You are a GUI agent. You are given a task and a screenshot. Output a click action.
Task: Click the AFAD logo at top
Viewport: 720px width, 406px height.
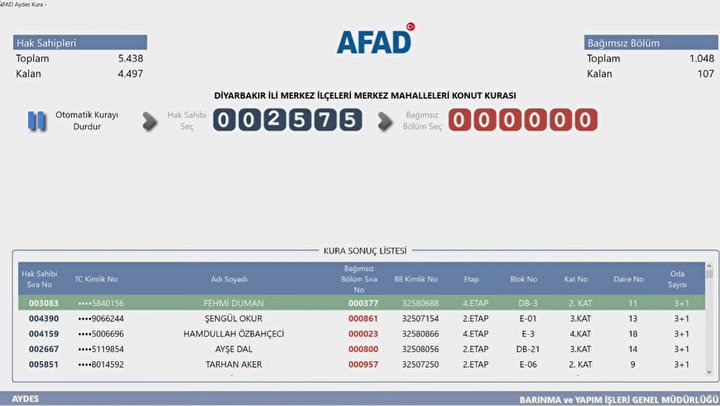[x=375, y=39]
